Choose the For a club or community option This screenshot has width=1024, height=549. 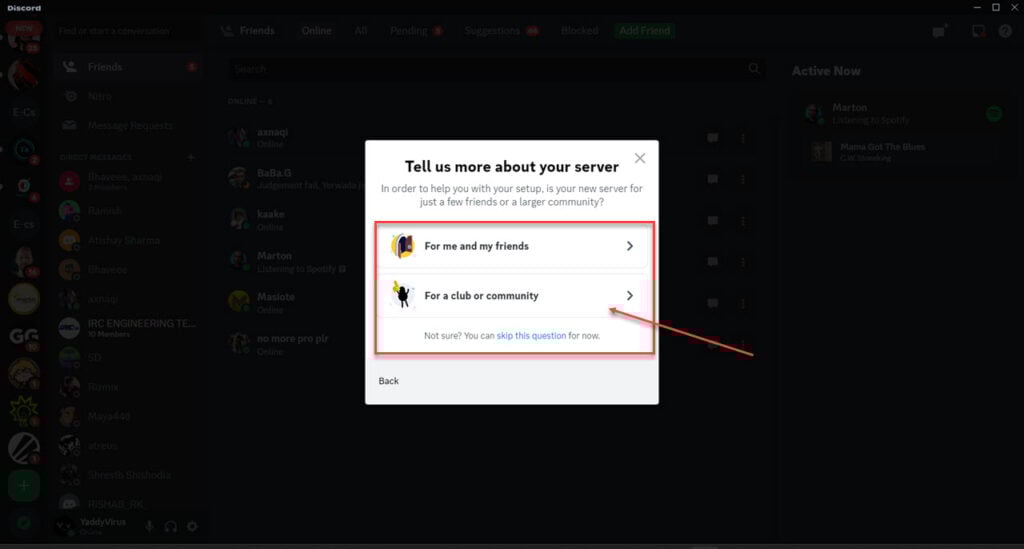[x=512, y=296]
